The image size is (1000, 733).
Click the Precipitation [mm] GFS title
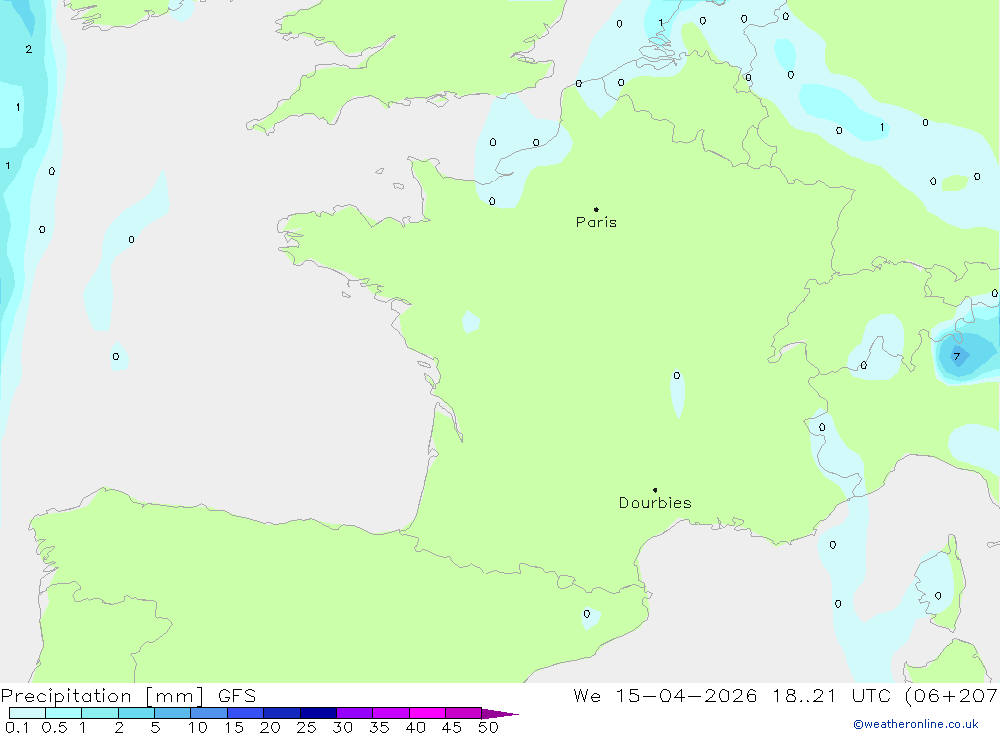click(x=128, y=695)
